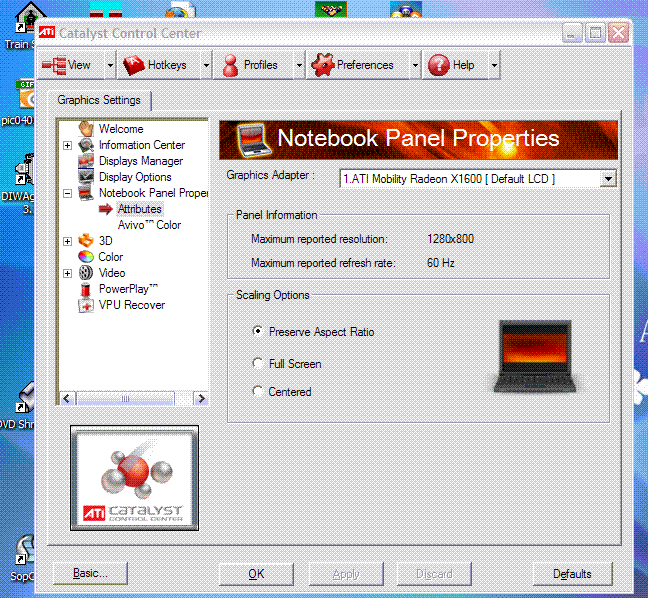The width and height of the screenshot is (648, 598).
Task: Click the Profiles person icon
Action: (x=230, y=65)
